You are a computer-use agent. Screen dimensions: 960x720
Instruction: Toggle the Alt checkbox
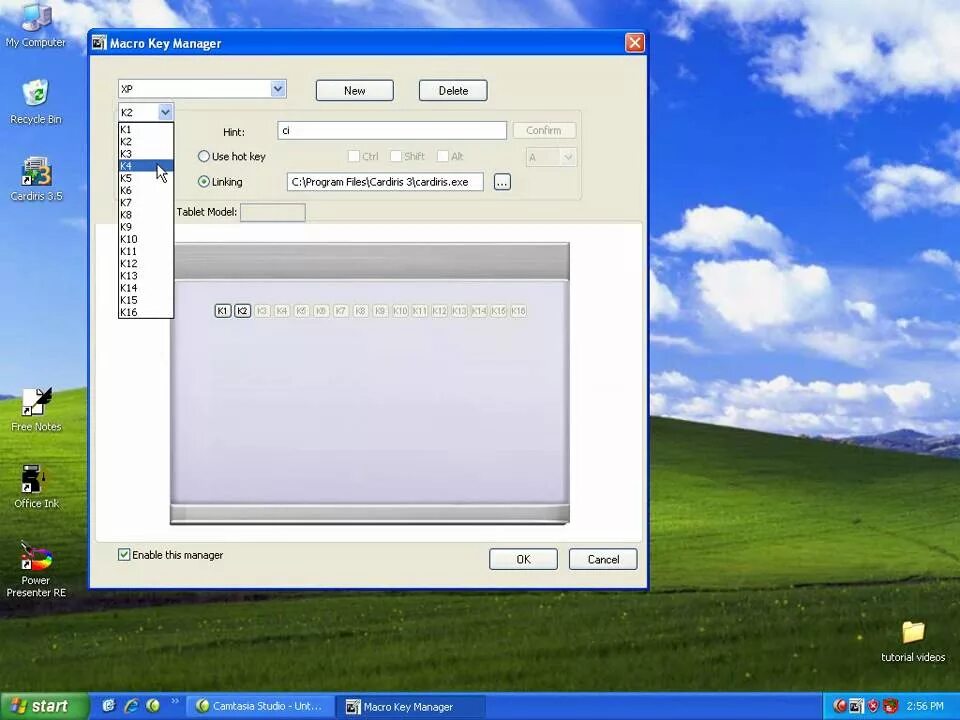click(443, 156)
